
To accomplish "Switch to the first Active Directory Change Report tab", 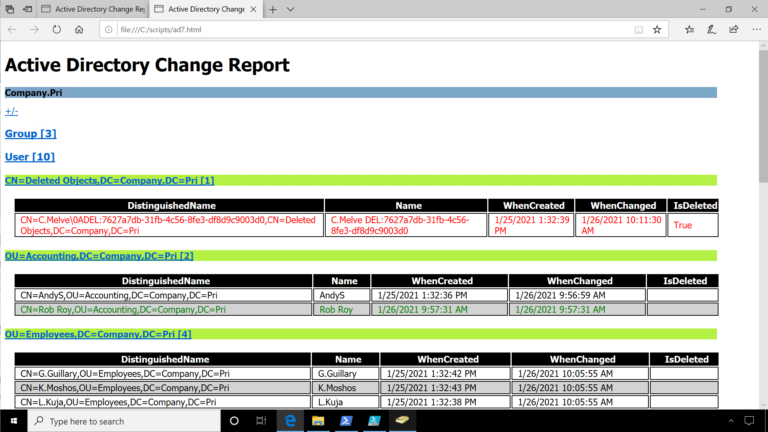I will (x=93, y=9).
